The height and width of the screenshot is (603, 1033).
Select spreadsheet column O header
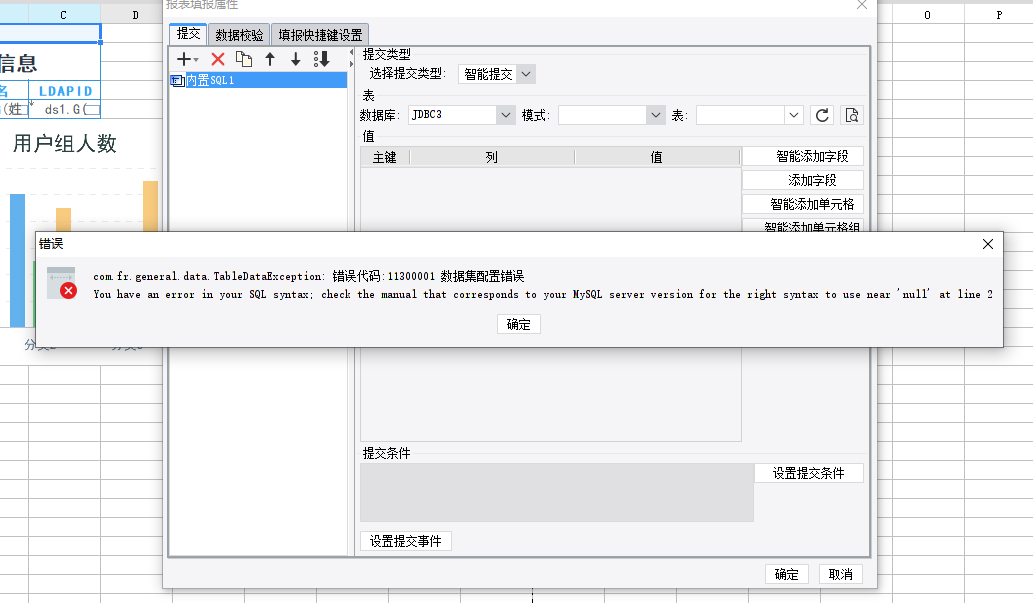(928, 14)
